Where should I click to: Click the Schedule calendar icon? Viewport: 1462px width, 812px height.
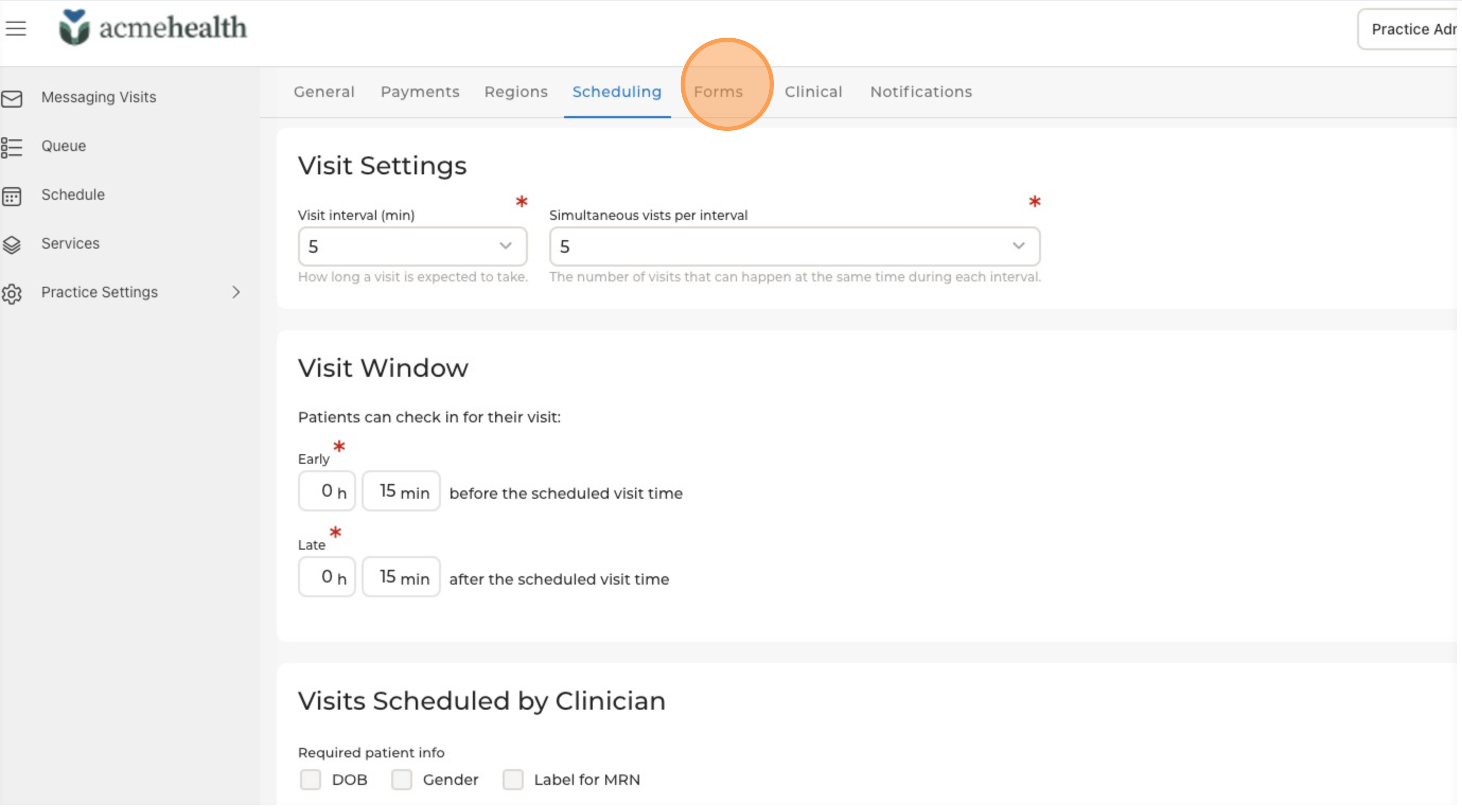coord(12,196)
